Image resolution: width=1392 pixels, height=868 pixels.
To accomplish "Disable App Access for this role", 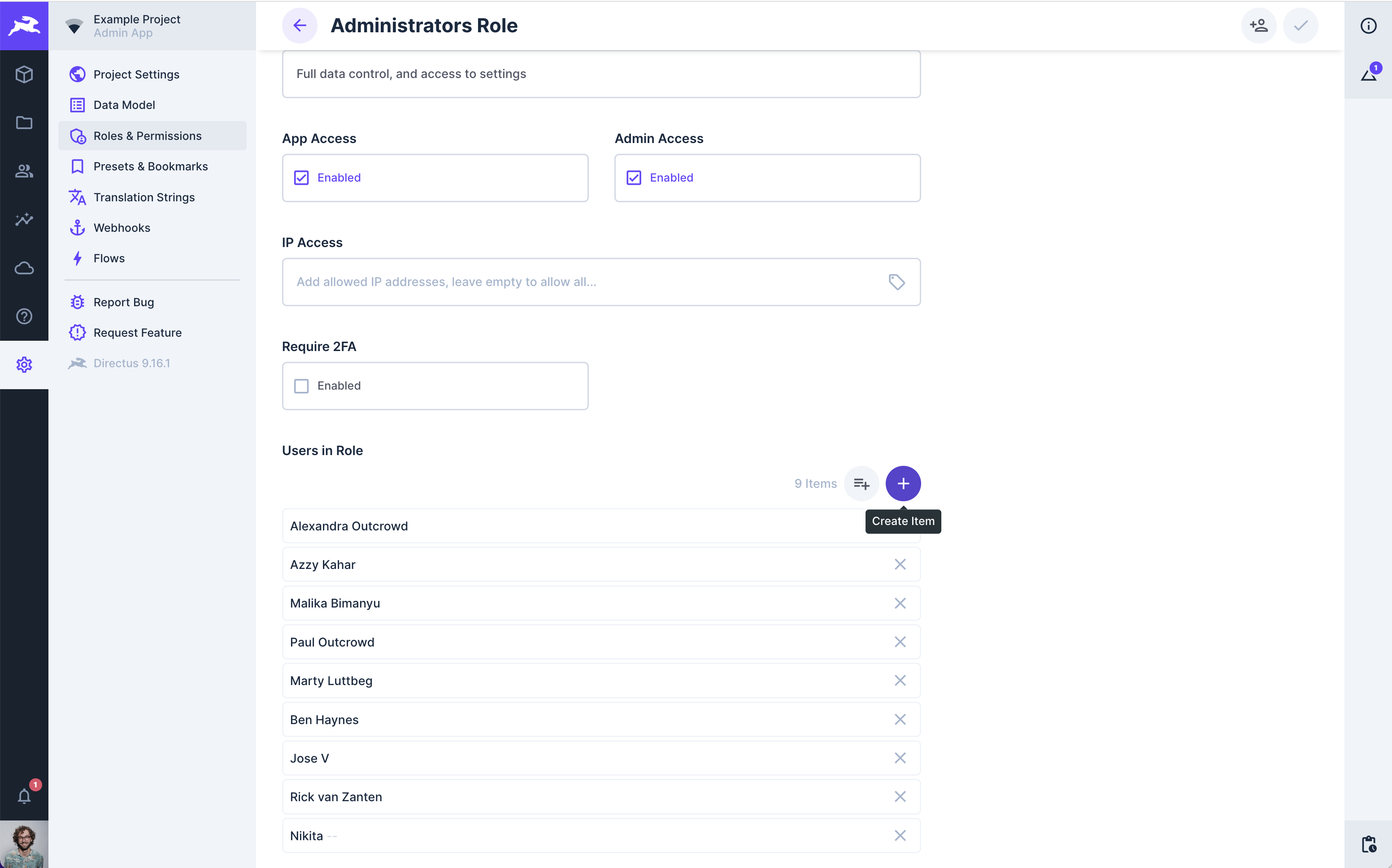I will 301,178.
